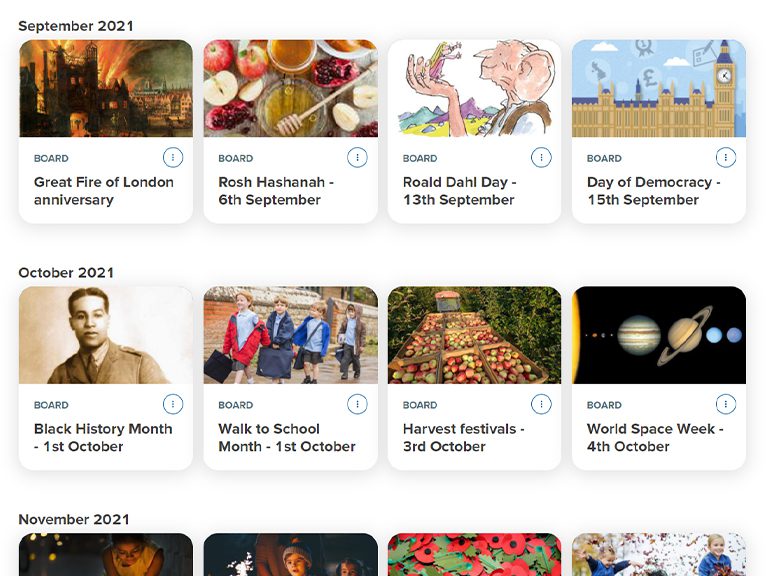The image size is (768, 576).
Task: Click the BOARD label on World Space Week card
Action: 604,406
